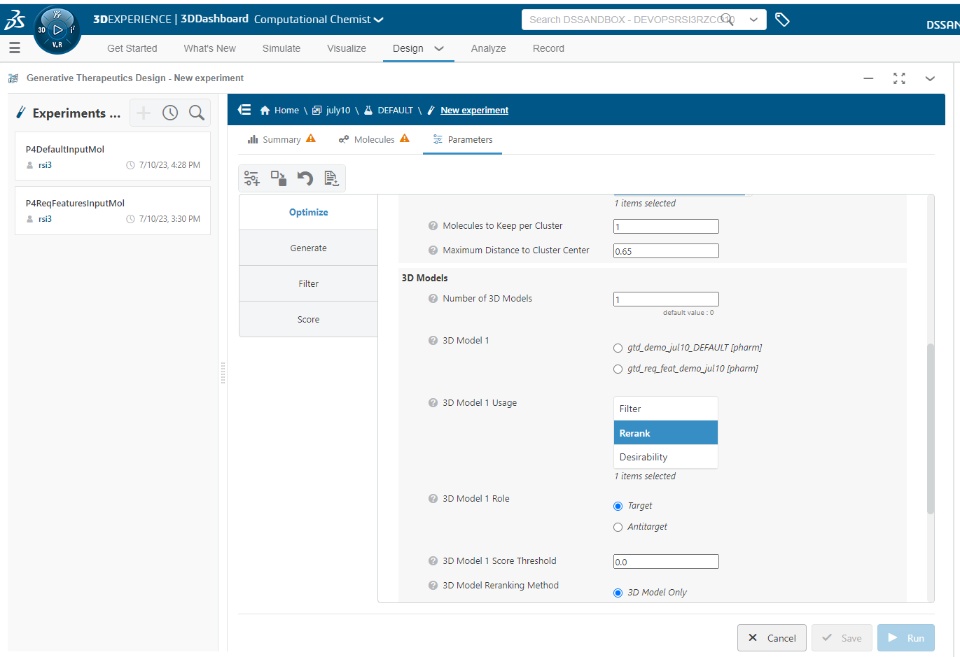Click the Home icon in breadcrumb

265,110
